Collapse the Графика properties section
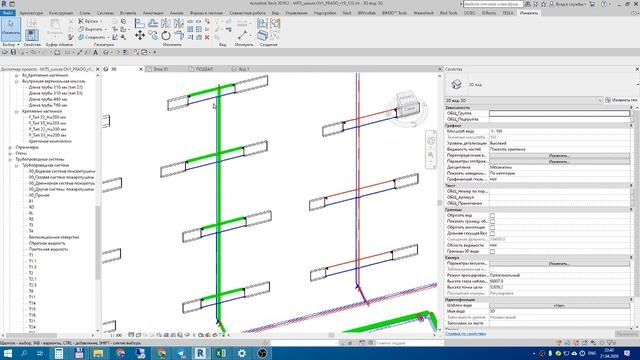Viewport: 640px width, 360px height. click(631, 126)
